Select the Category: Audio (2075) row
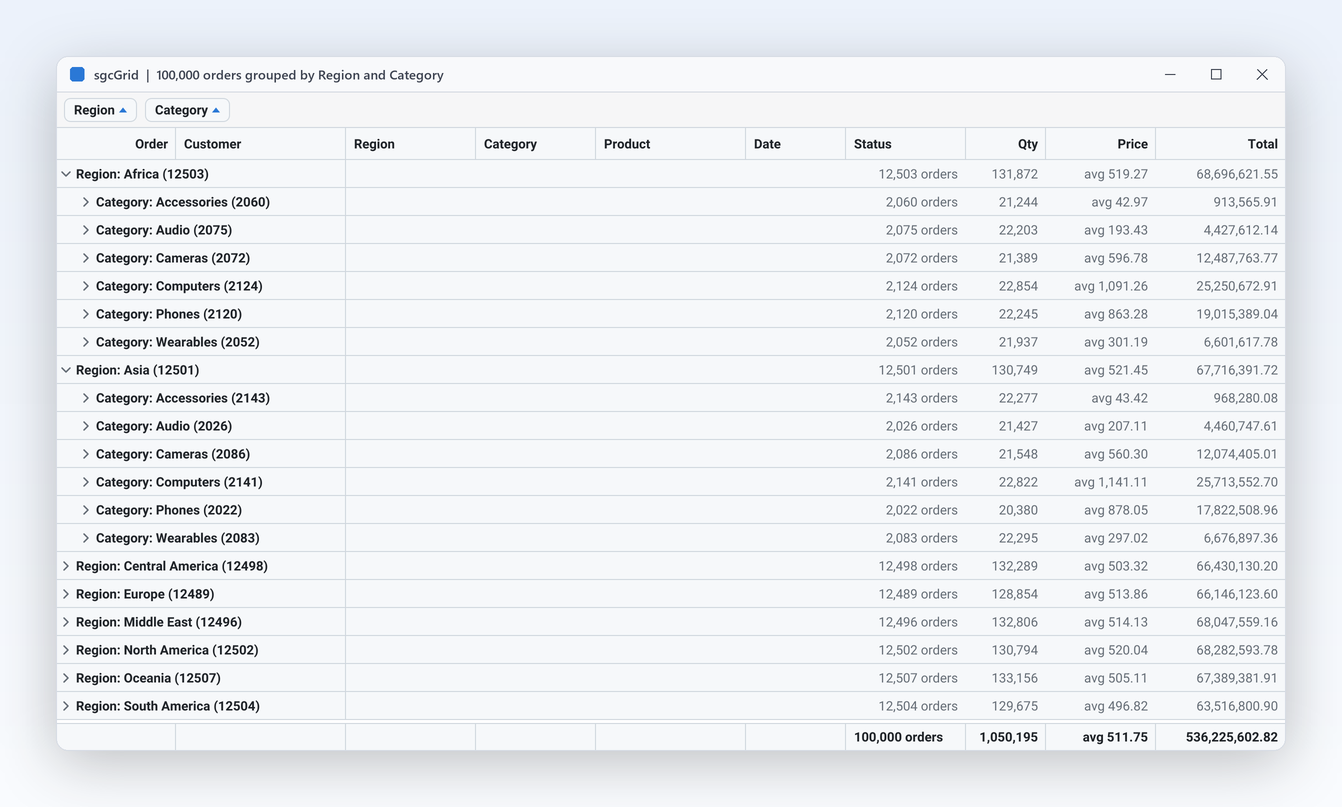Screen dimensions: 1342x807 (671, 230)
